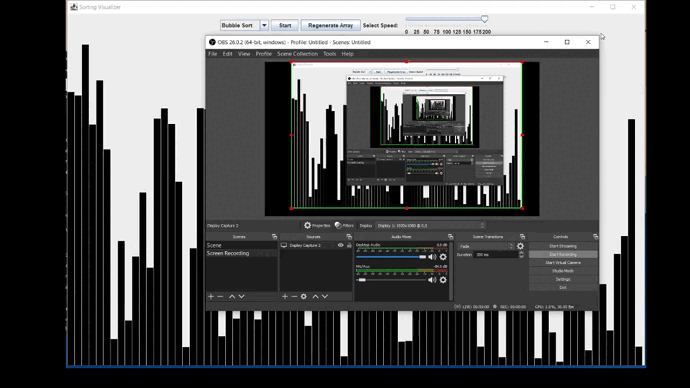Toggle lock on Display Capture 2 source
Image resolution: width=690 pixels, height=388 pixels.
tap(349, 245)
